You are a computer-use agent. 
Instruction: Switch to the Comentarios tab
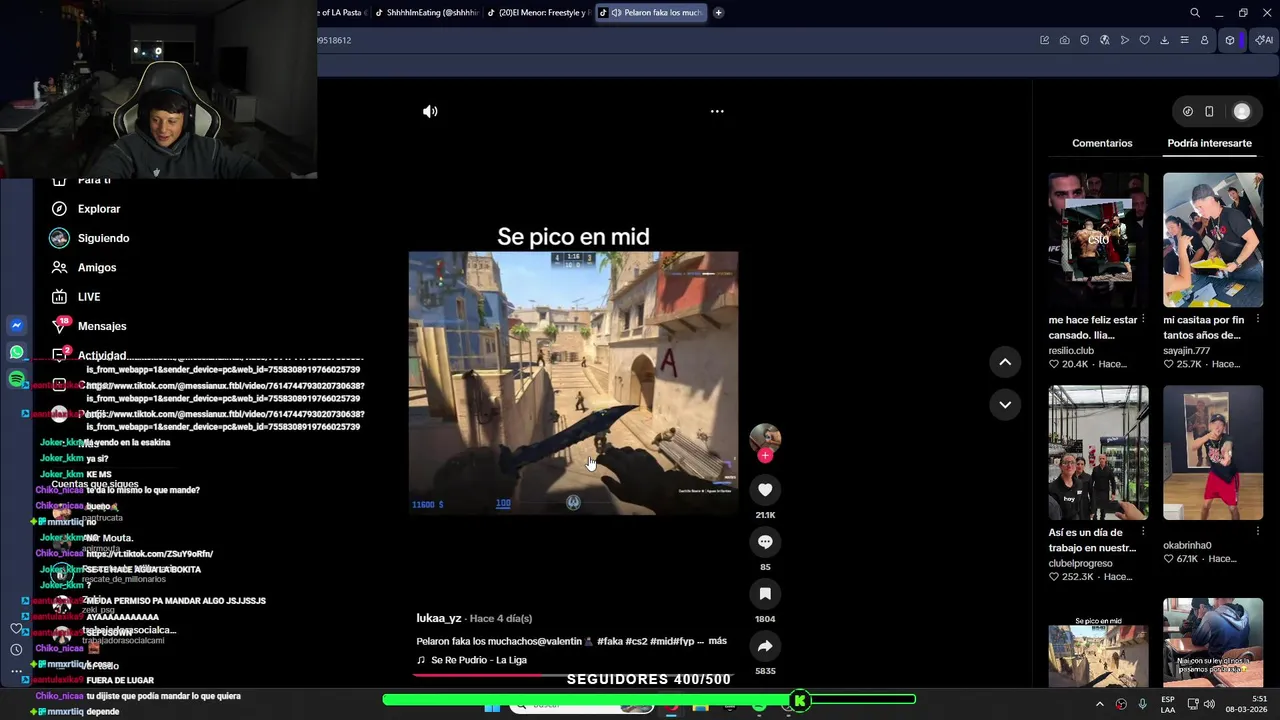(x=1102, y=143)
